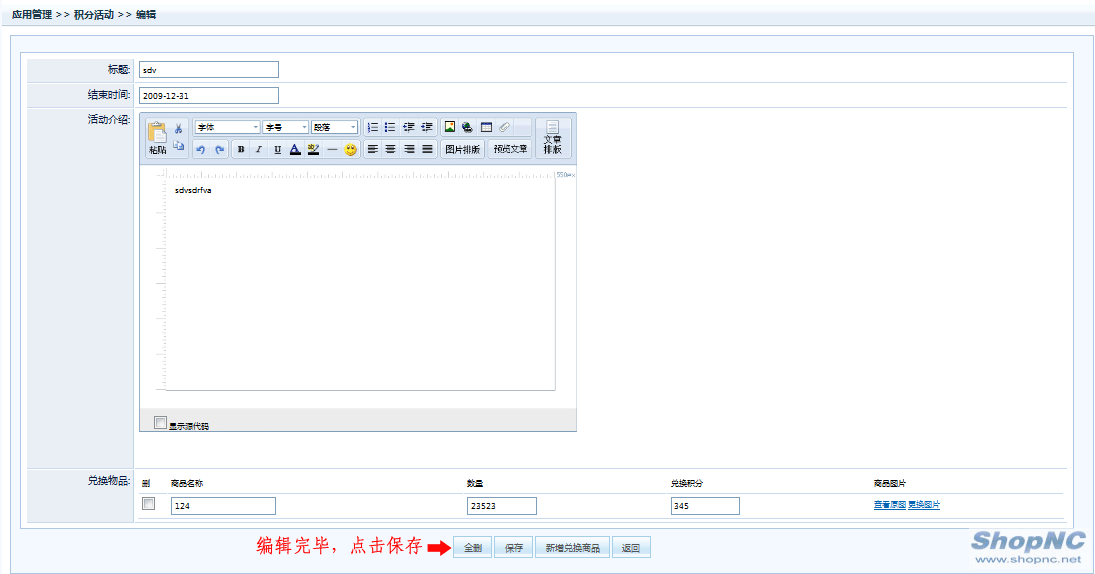Toggle underline formatting

coord(277,149)
